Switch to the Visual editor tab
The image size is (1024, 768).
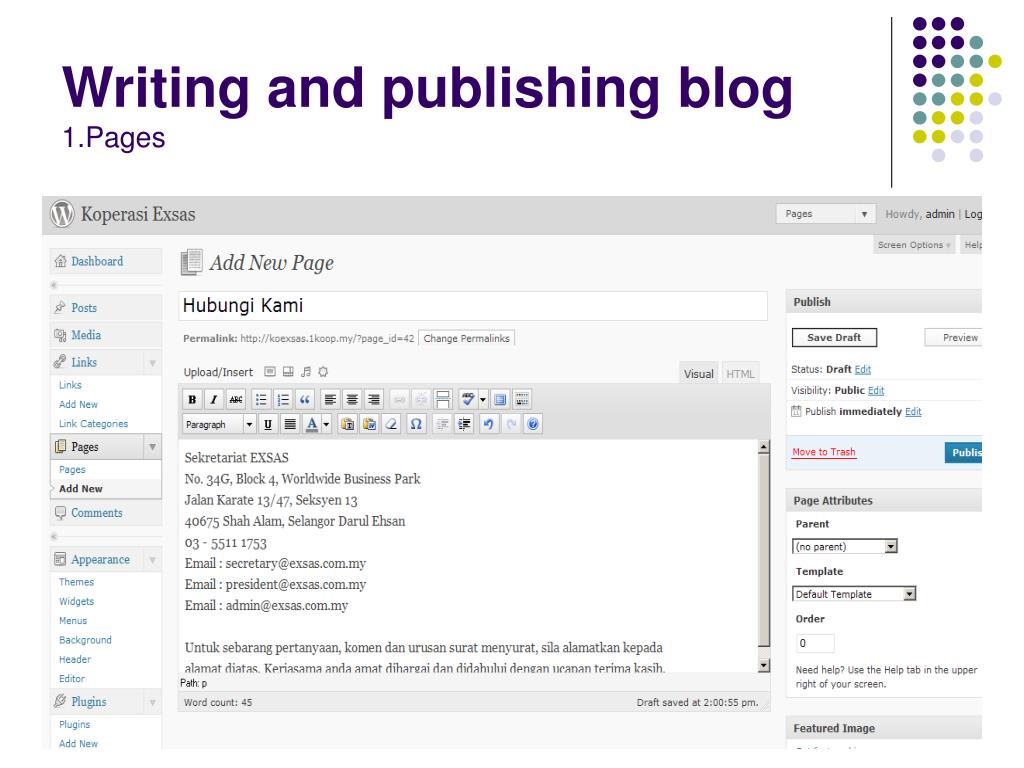pos(699,374)
